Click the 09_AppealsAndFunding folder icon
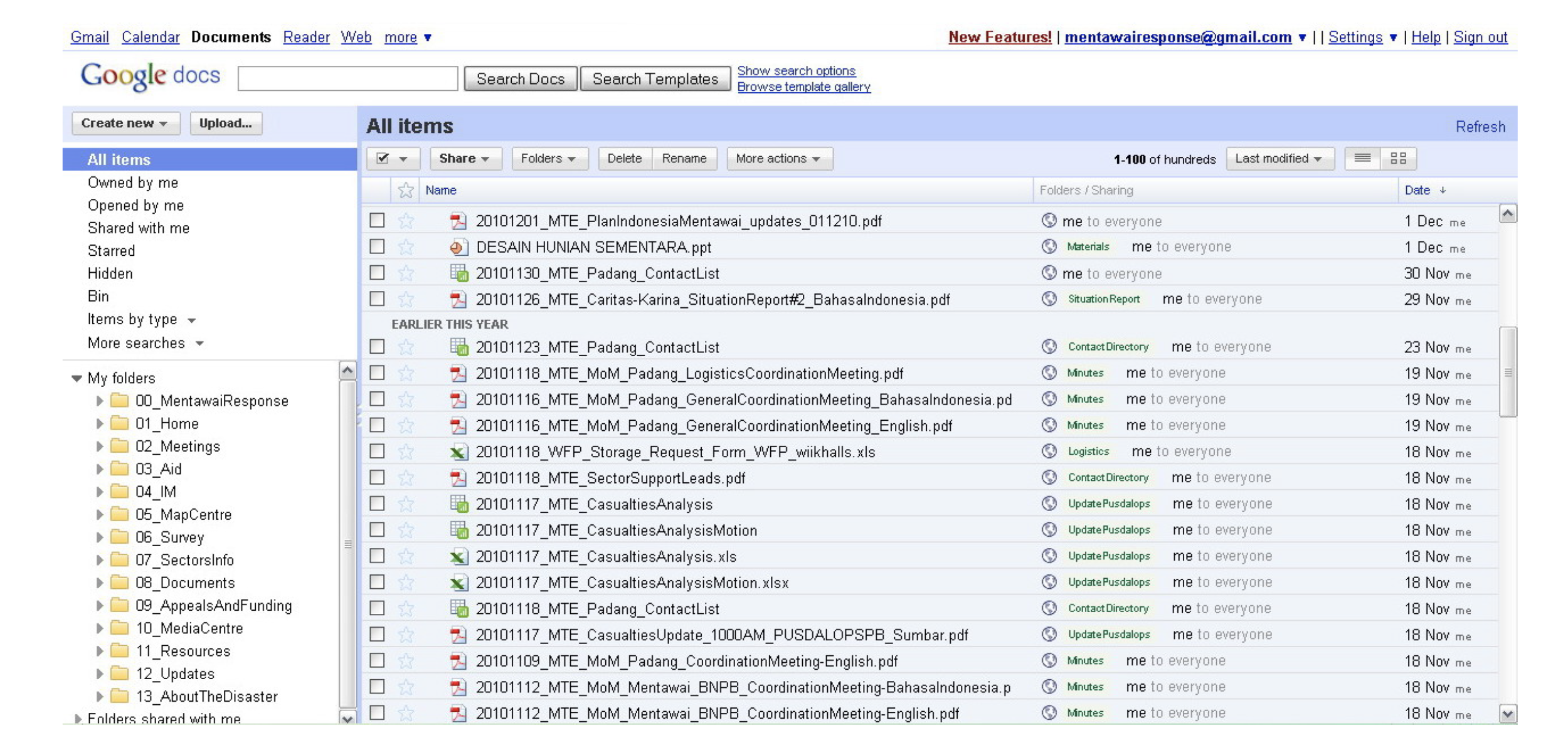This screenshot has height=750, width=1568. (x=119, y=605)
